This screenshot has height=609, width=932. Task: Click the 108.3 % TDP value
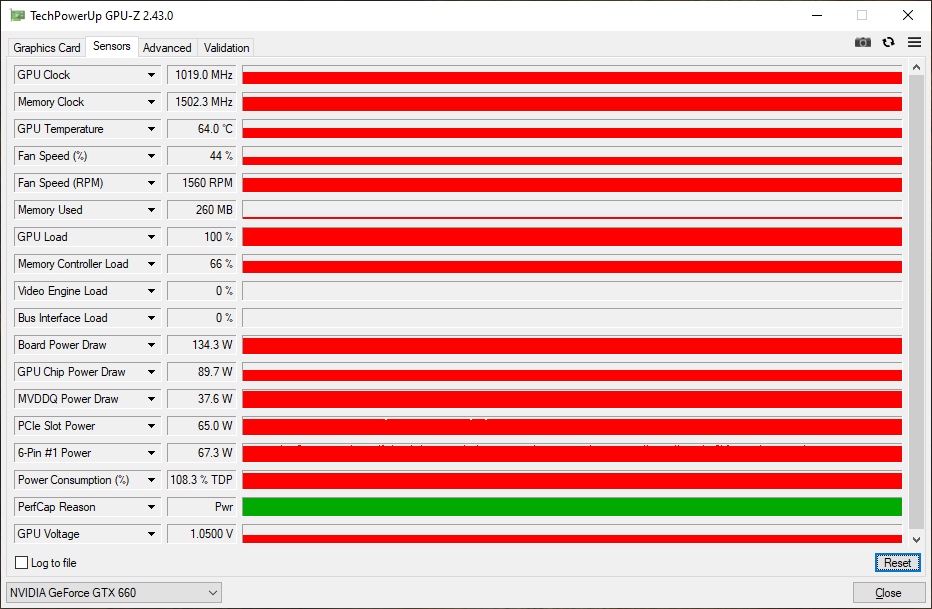201,481
